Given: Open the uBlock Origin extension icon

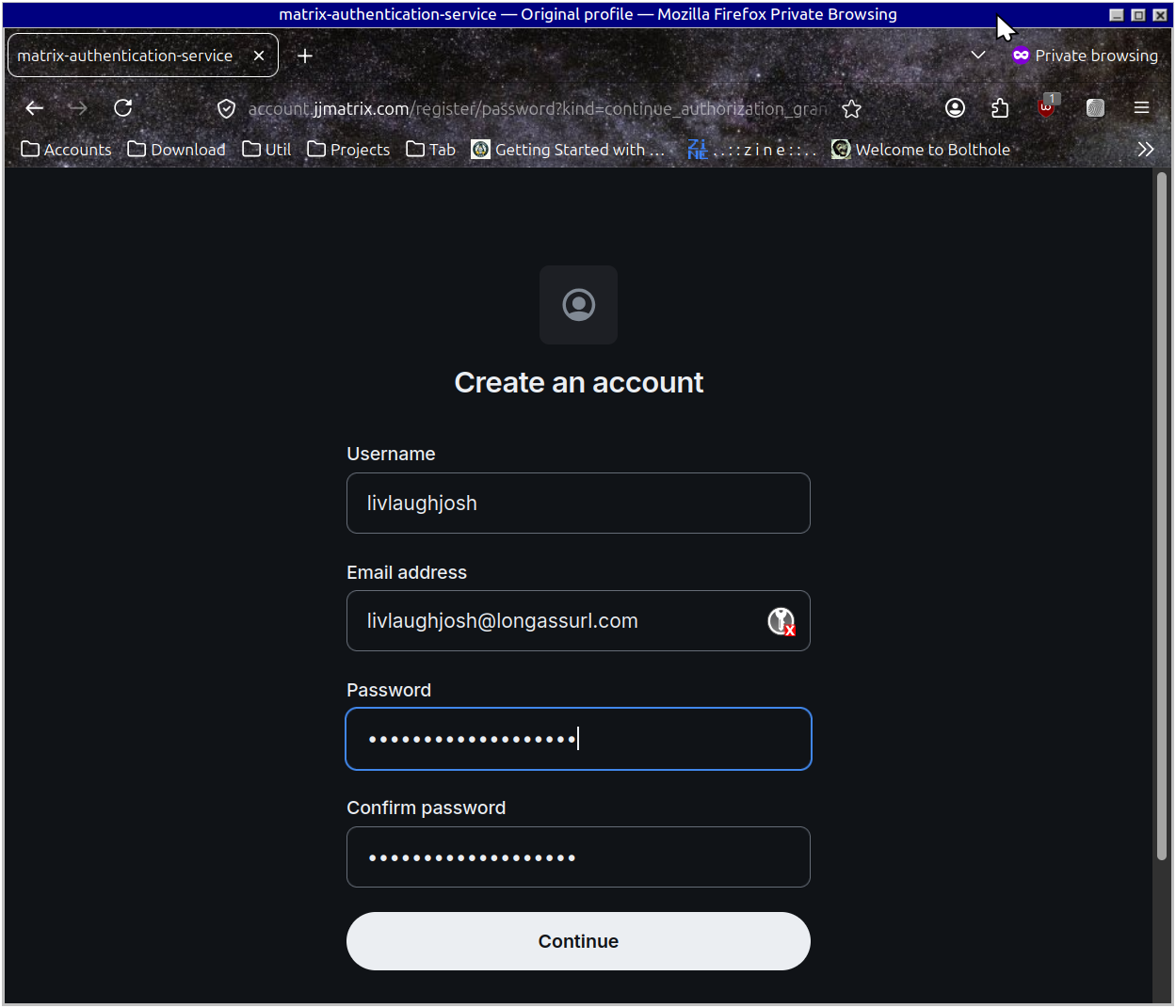Looking at the screenshot, I should [1046, 106].
